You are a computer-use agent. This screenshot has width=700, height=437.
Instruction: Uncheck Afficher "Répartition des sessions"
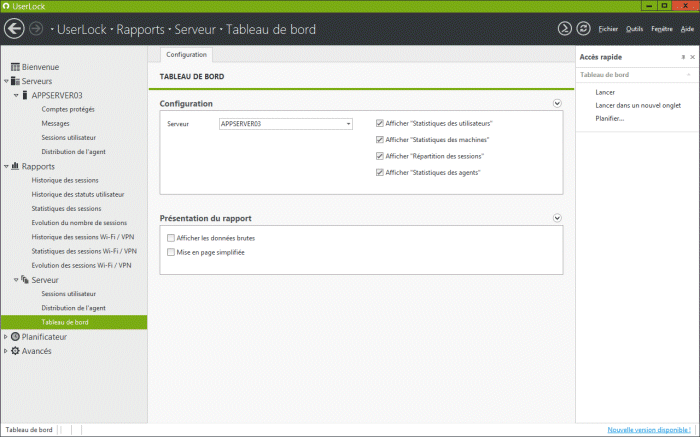pos(379,156)
